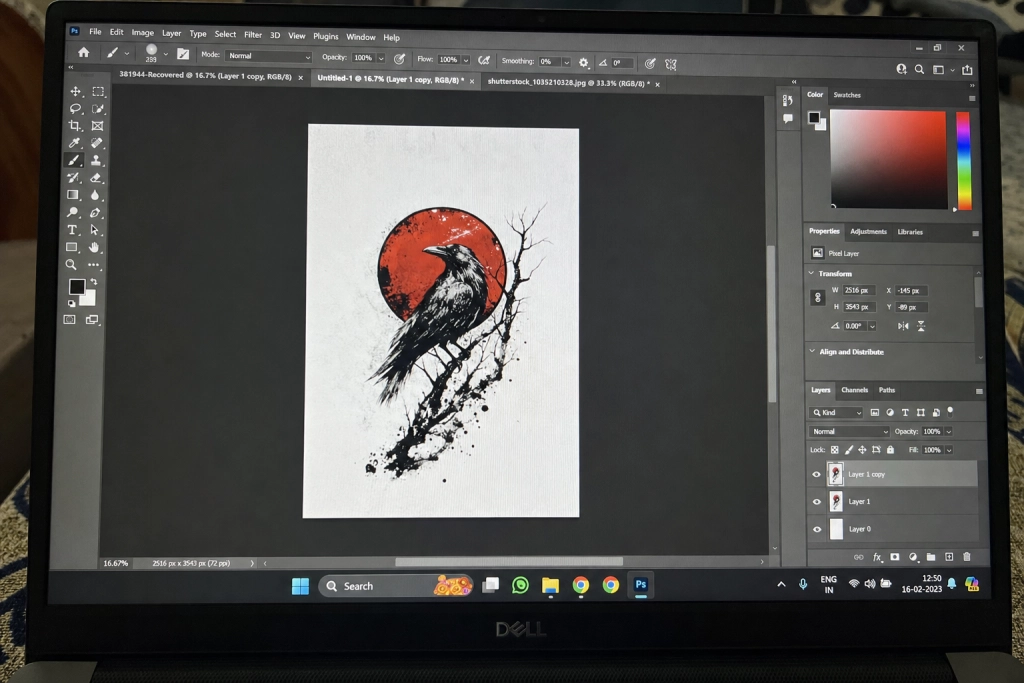Open the Image menu
Image resolution: width=1024 pixels, height=683 pixels.
[x=142, y=33]
